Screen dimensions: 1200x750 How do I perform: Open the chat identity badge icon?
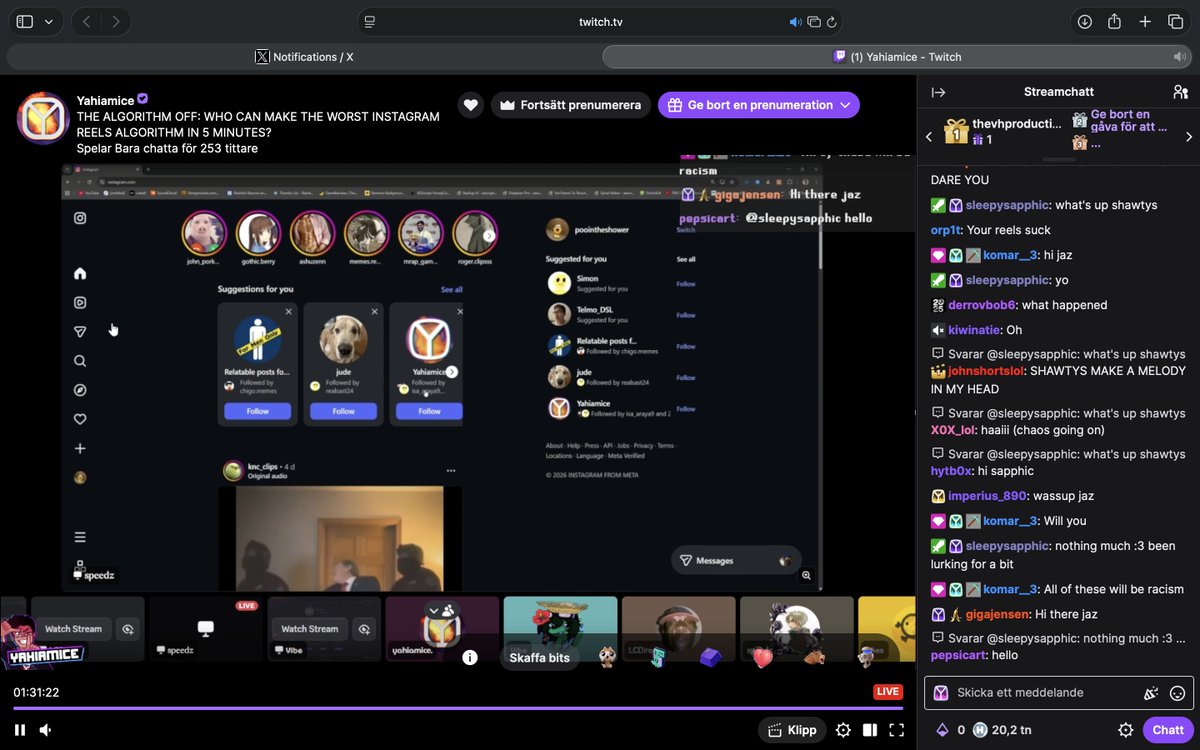[x=941, y=692]
